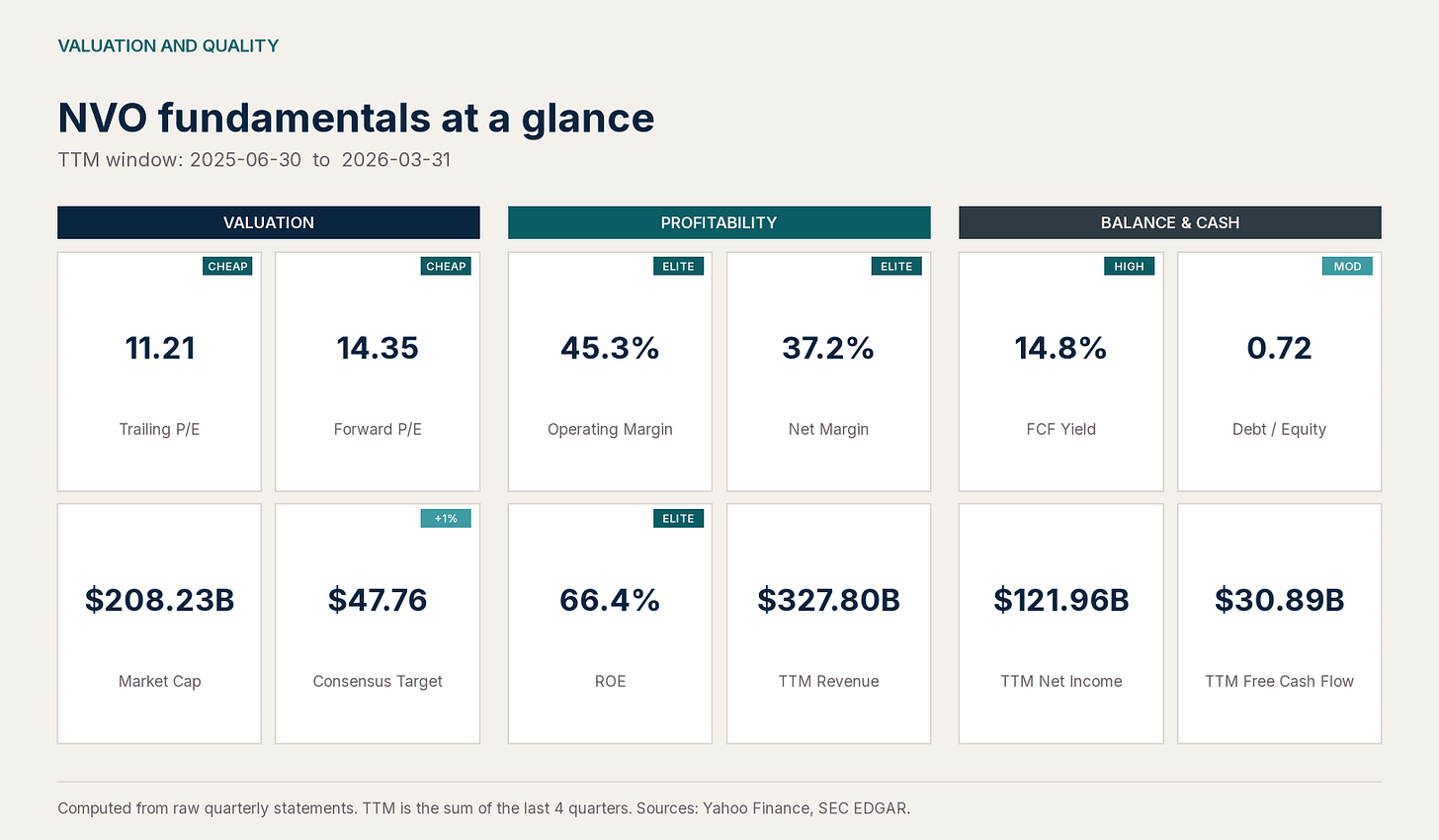The image size is (1439, 840).
Task: Click the CHEAP badge on Forward P/E card
Action: [x=446, y=266]
